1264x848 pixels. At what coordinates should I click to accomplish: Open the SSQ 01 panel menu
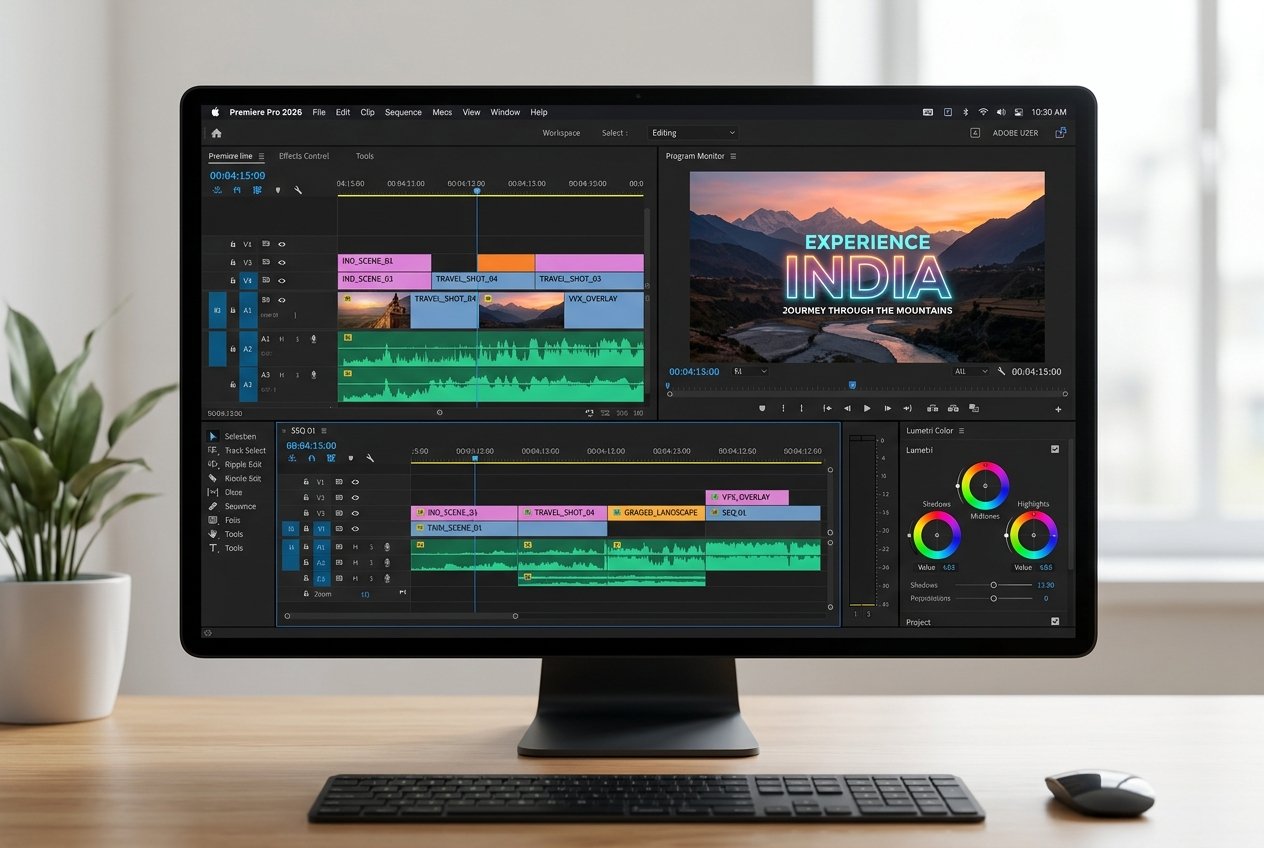324,431
